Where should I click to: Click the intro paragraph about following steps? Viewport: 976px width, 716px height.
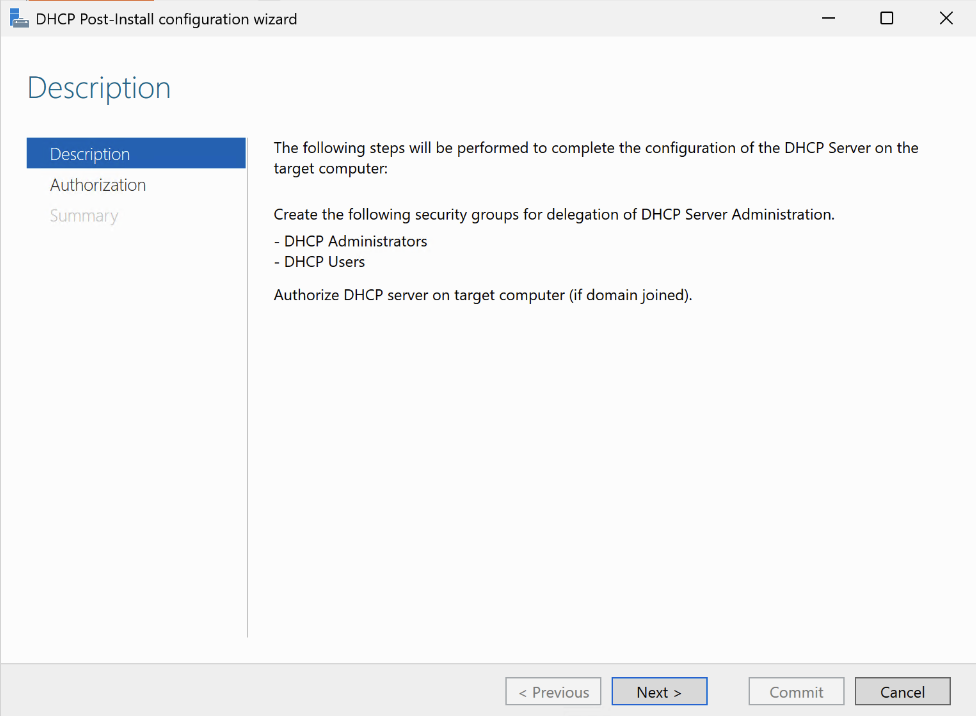[x=595, y=158]
